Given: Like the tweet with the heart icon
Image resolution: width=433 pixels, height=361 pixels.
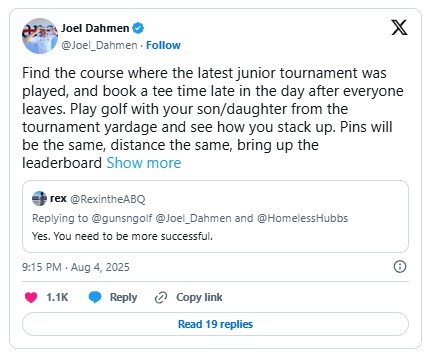Looking at the screenshot, I should [31, 297].
